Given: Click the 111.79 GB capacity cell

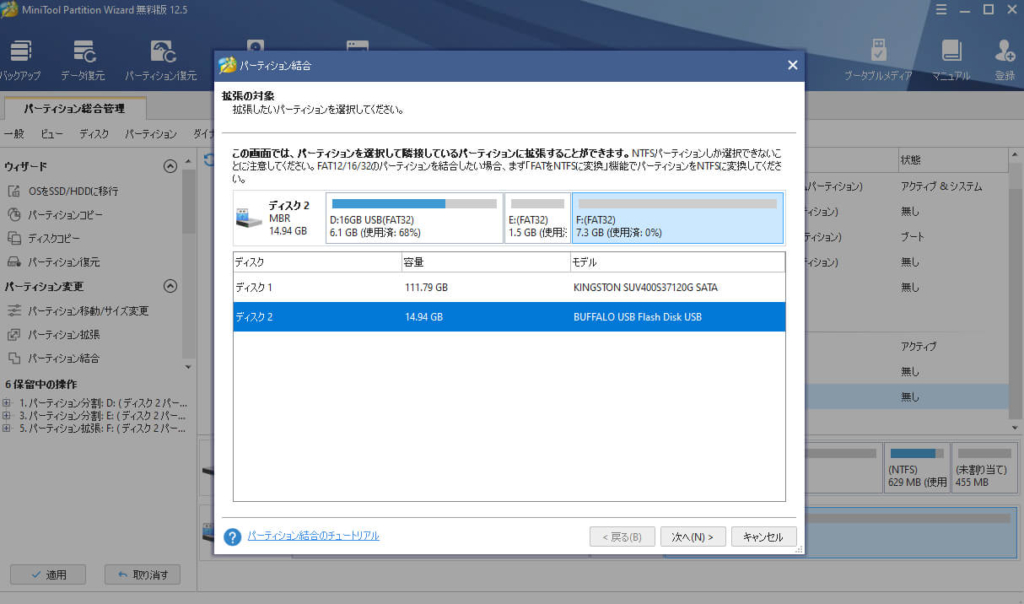Looking at the screenshot, I should click(x=426, y=287).
